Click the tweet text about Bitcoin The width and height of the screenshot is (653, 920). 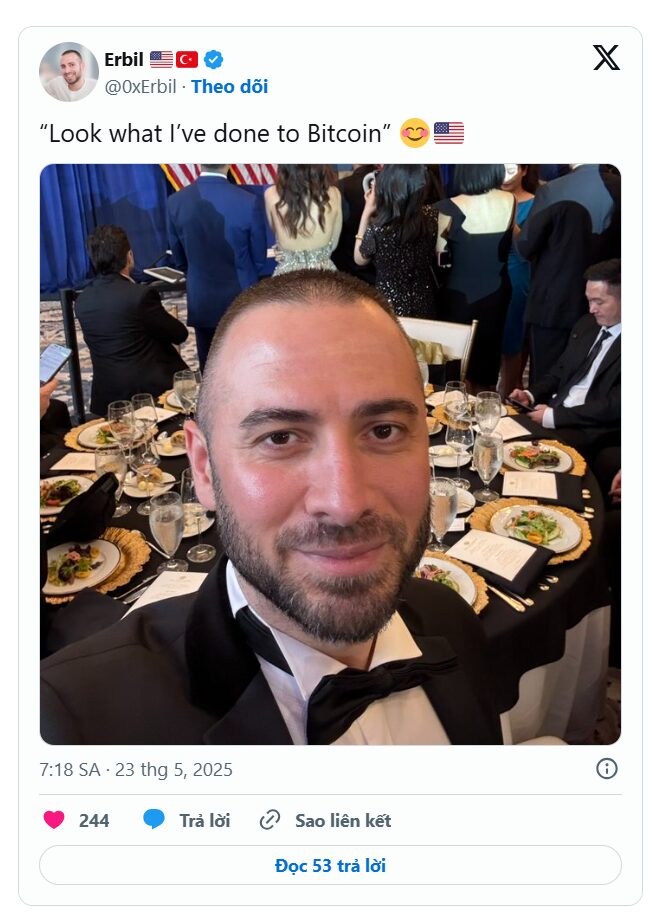[x=215, y=134]
